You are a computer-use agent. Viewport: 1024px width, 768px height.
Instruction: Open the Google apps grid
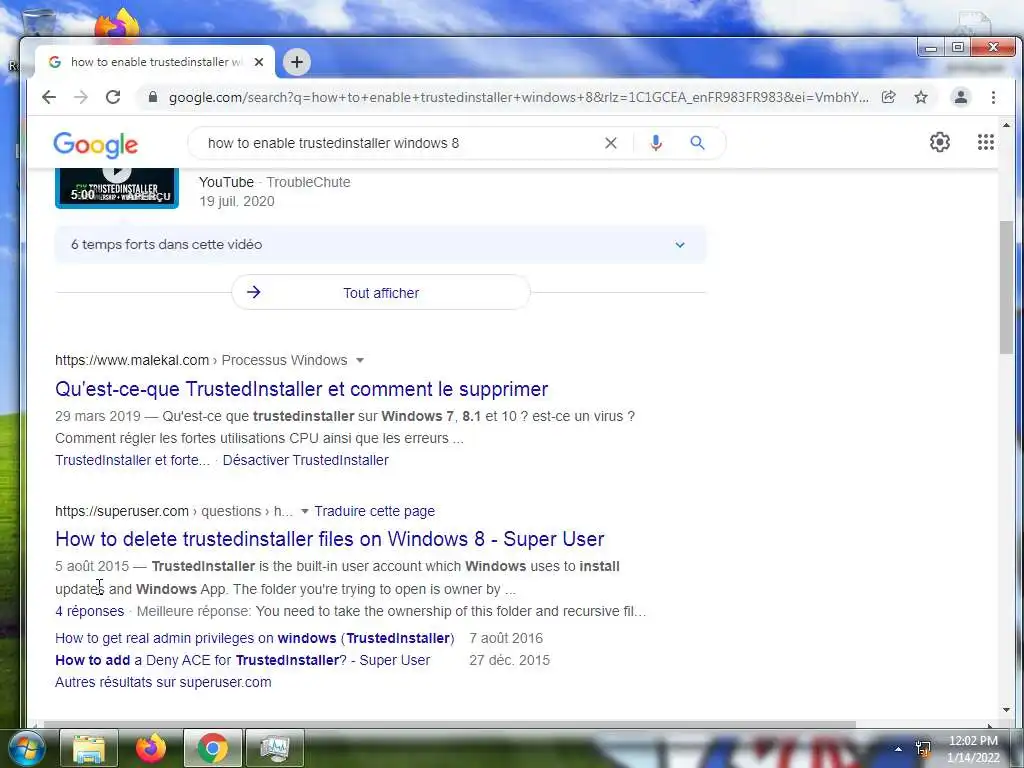(985, 142)
